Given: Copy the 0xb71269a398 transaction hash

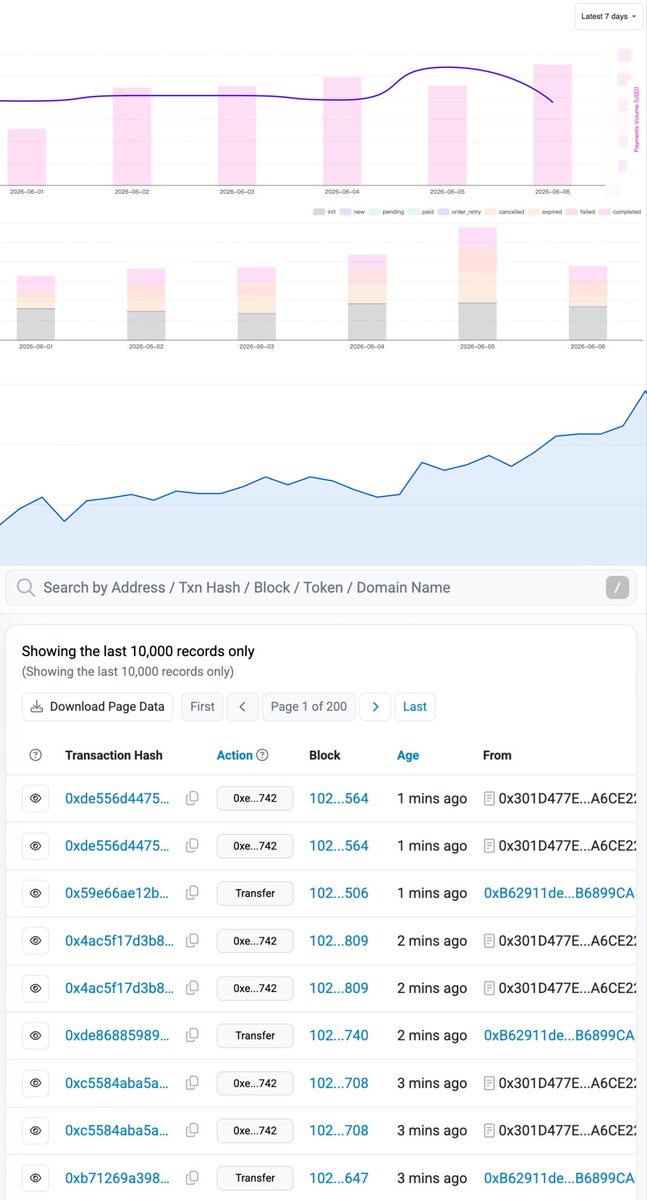Looking at the screenshot, I should [193, 1178].
